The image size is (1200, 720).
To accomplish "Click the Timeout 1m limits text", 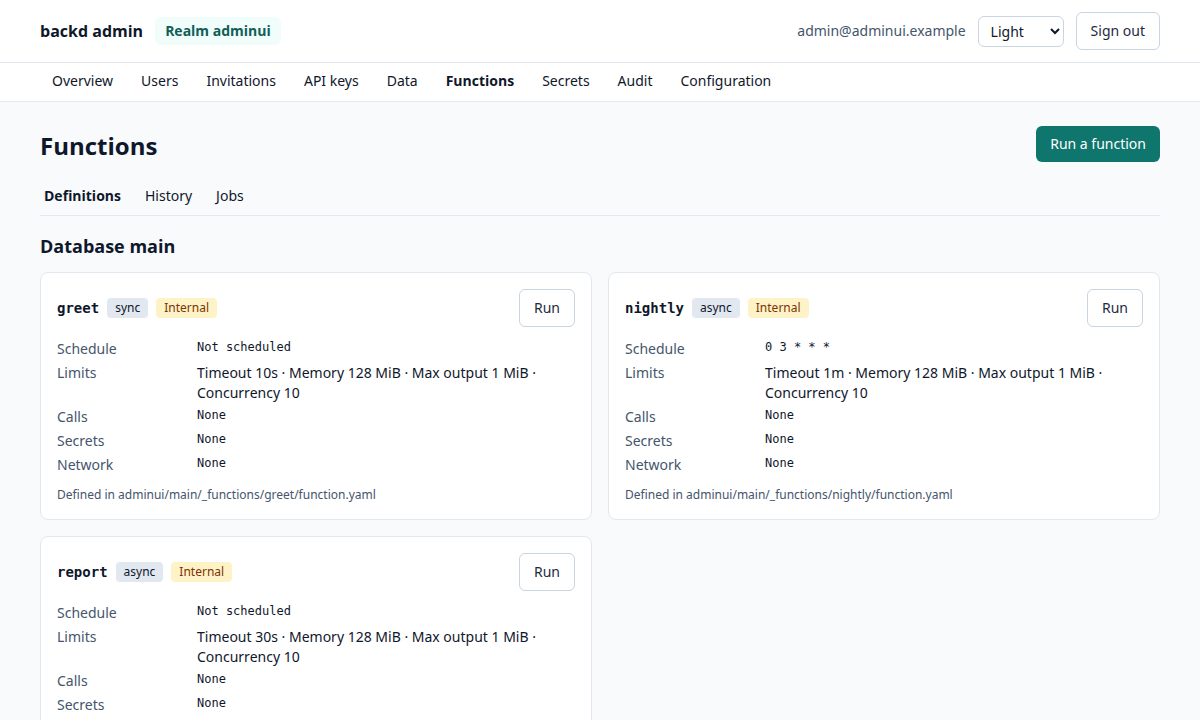I will [x=934, y=383].
